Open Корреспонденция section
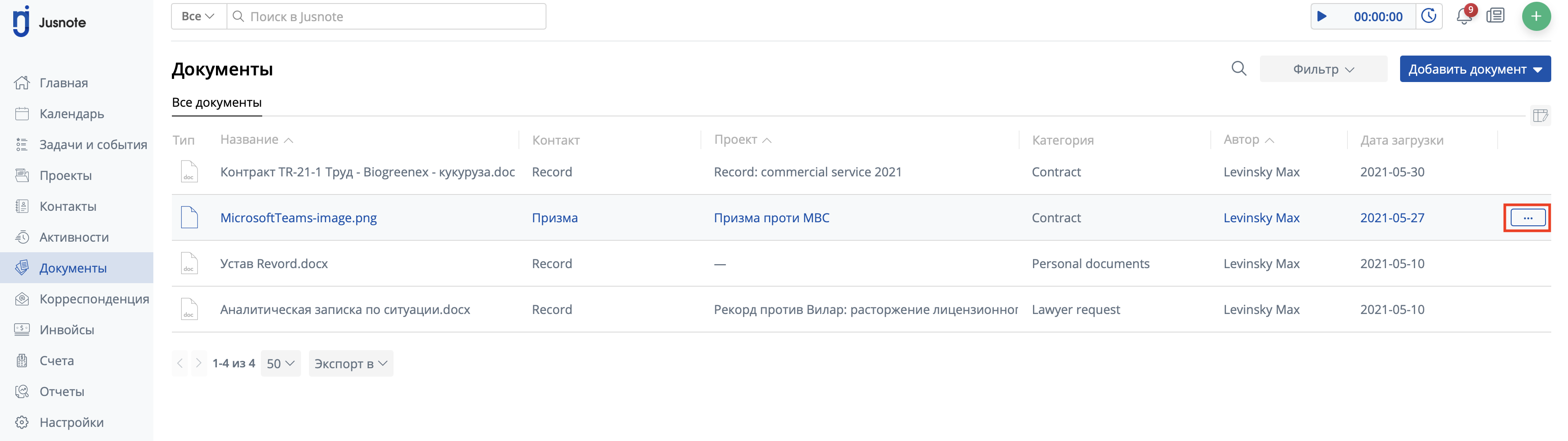Image resolution: width=1568 pixels, height=441 pixels. point(94,299)
